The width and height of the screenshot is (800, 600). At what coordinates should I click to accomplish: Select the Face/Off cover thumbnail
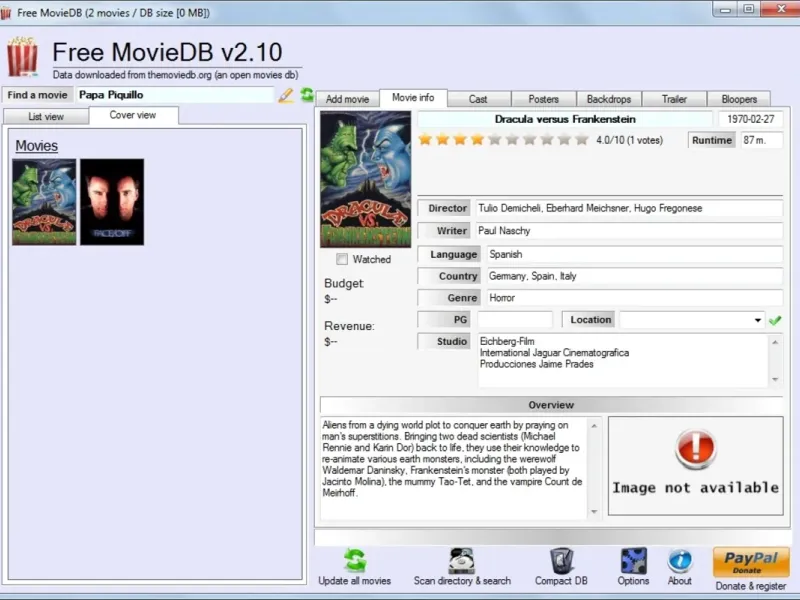tap(112, 202)
